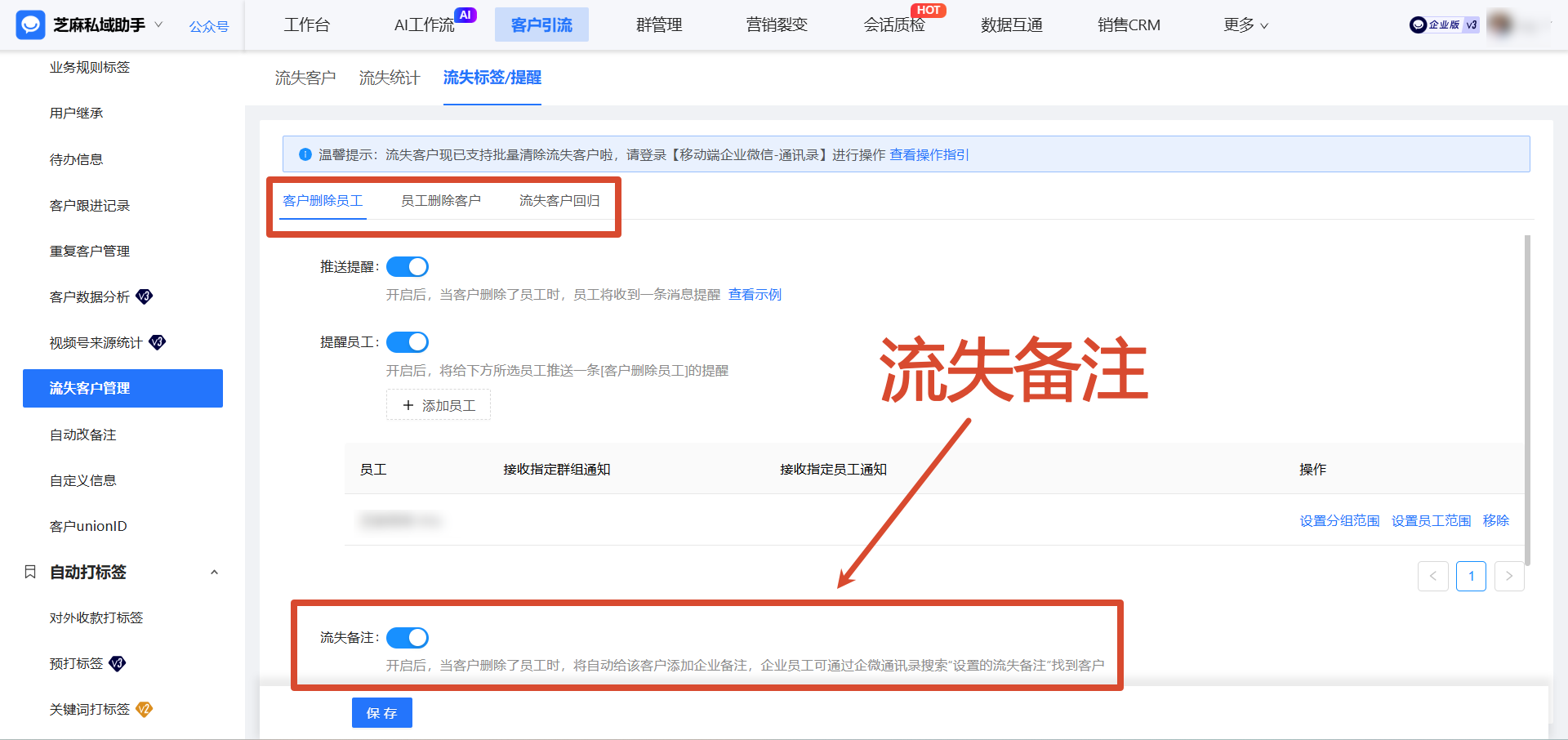Open the 查看示例 link
This screenshot has height=740, width=1568.
(755, 295)
